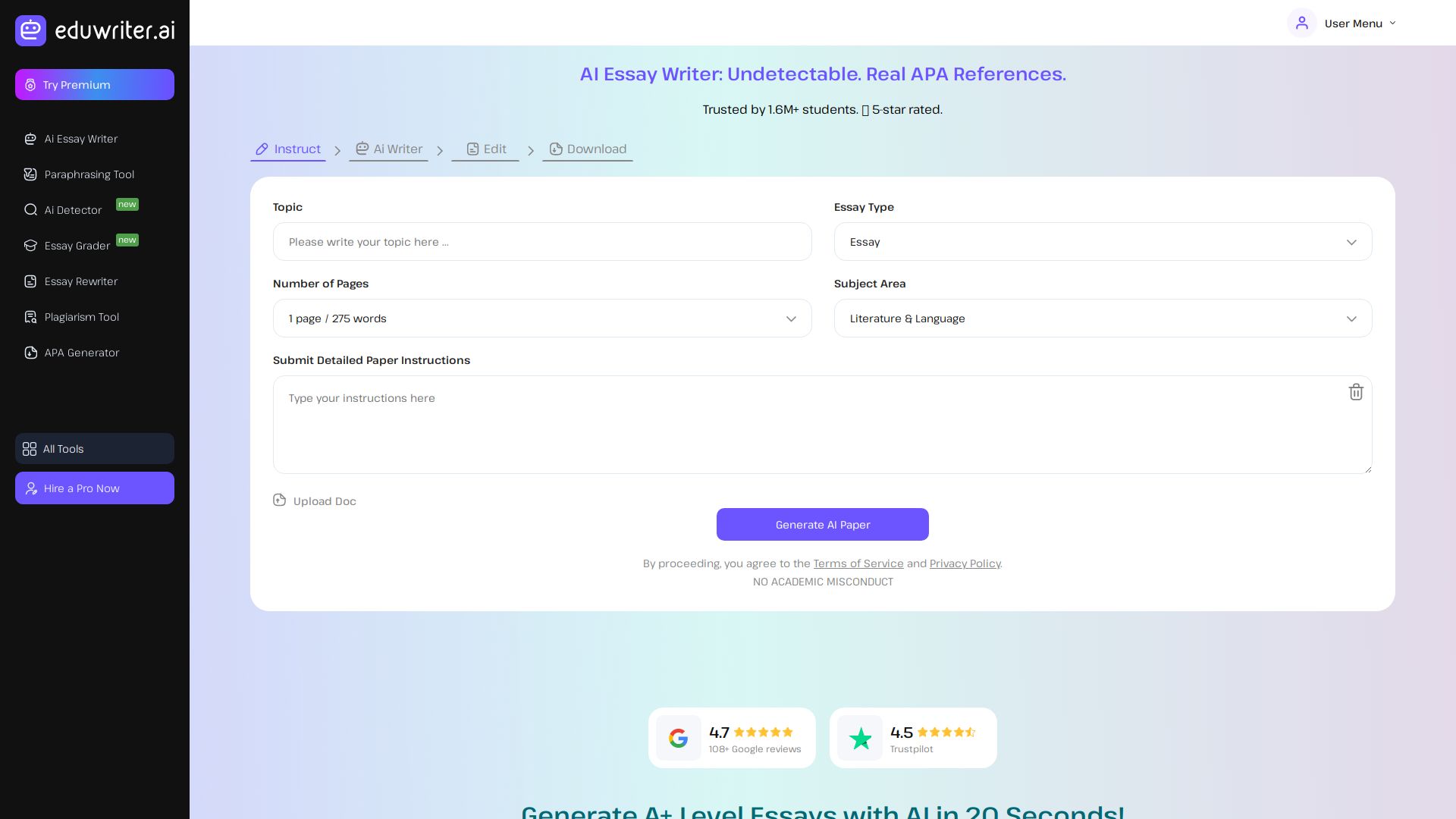
Task: Select the Essay Rewriter sidebar icon
Action: 30,281
